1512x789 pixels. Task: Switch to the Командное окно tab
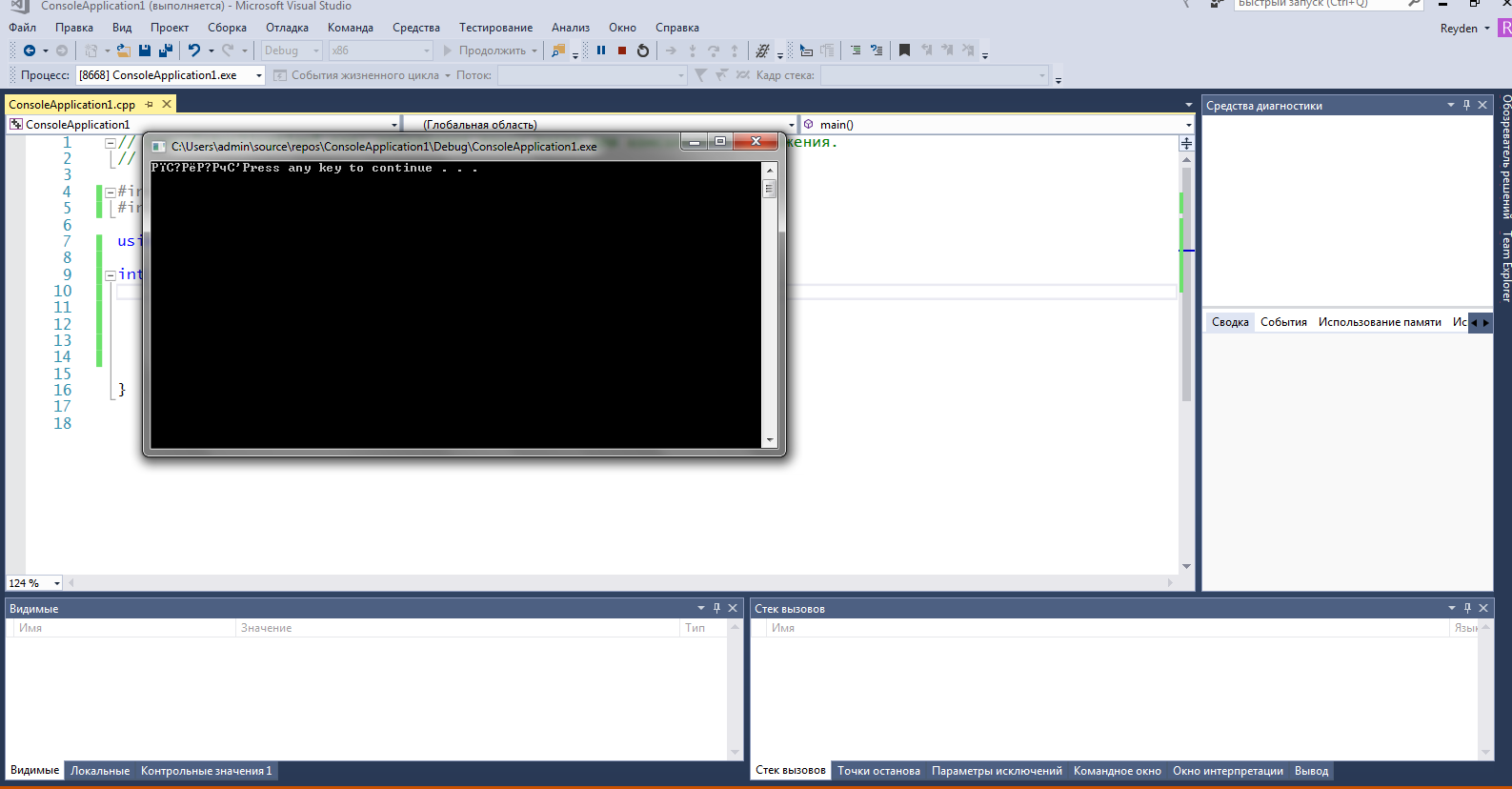coord(1118,771)
